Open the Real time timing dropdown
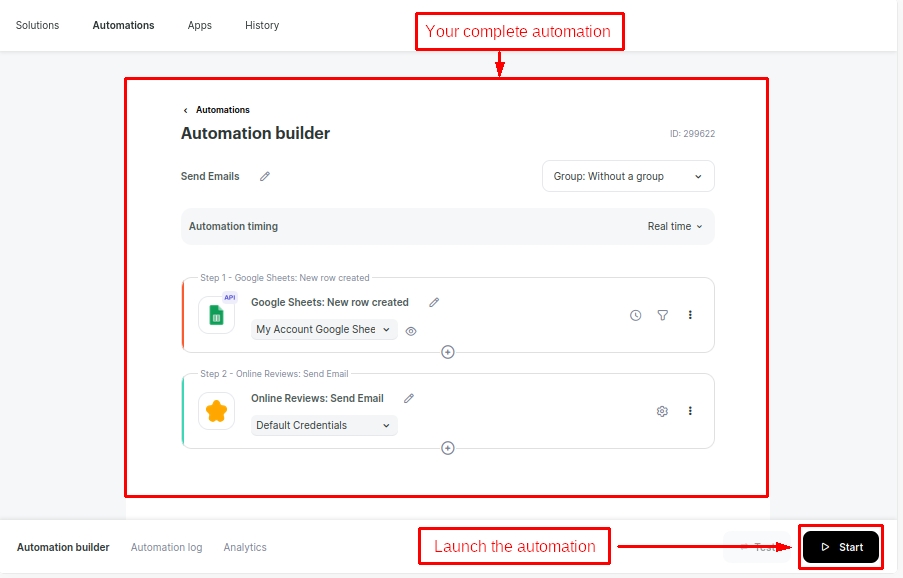Screen dimensions: 903x578 click(x=675, y=226)
